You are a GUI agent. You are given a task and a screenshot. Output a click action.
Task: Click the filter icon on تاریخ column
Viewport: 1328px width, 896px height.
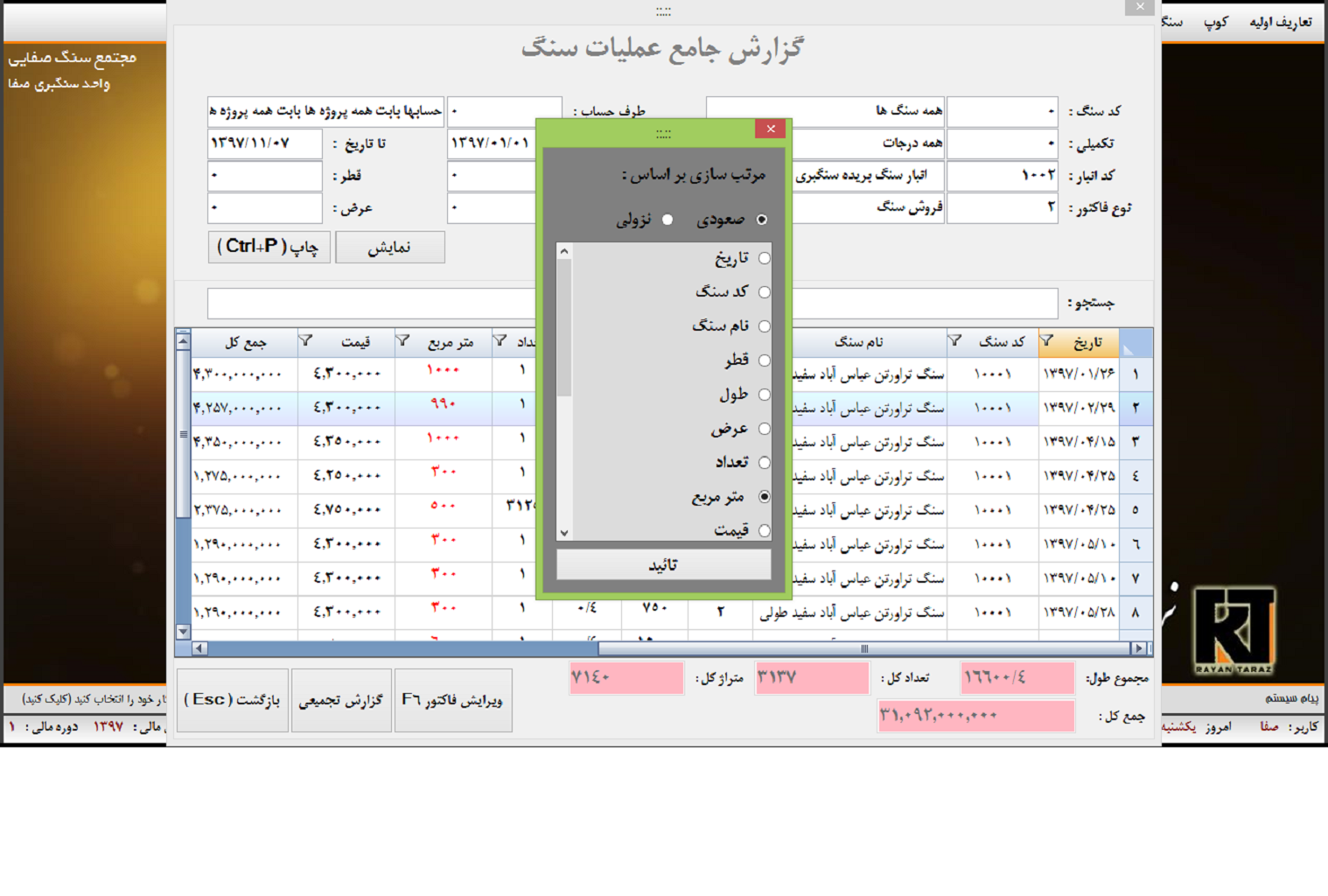pyautogui.click(x=1046, y=341)
